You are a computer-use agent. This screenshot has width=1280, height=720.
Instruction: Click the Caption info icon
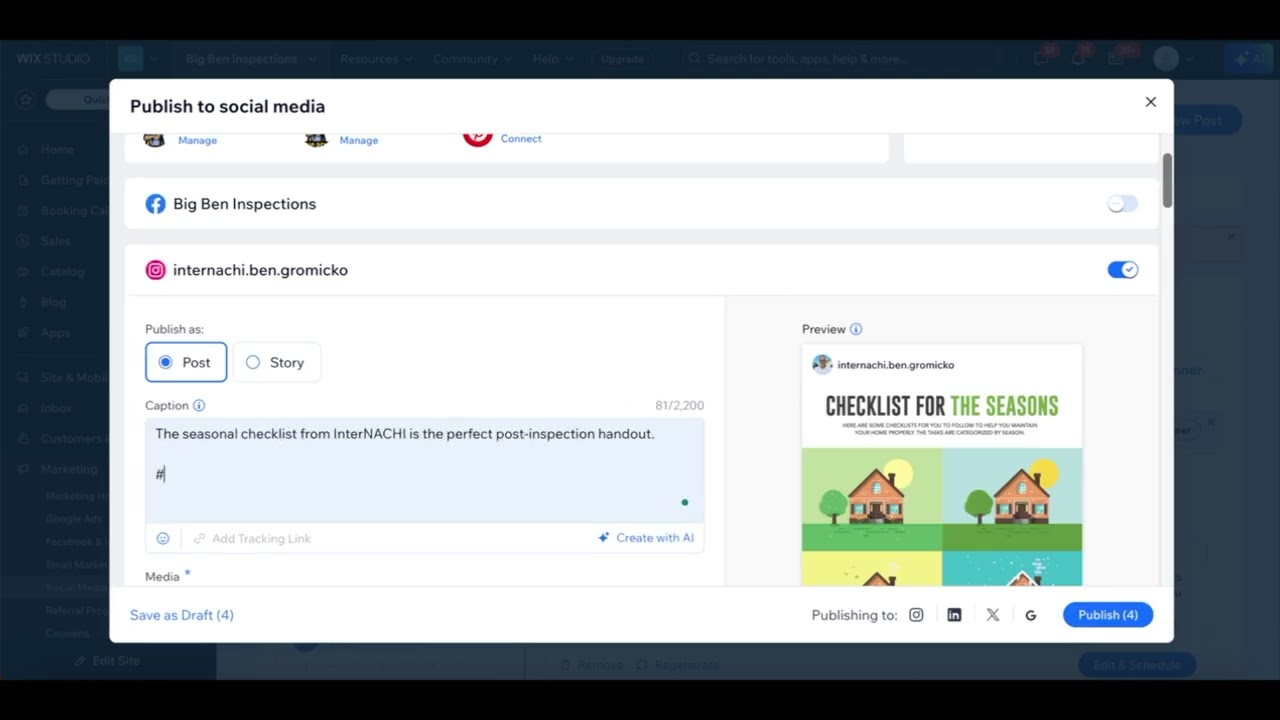(x=199, y=405)
